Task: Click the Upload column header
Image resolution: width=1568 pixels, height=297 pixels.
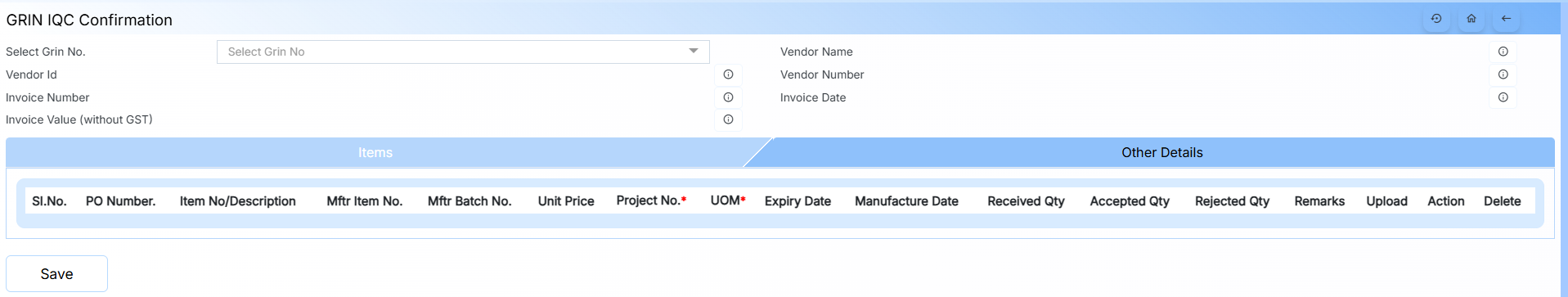Action: click(x=1386, y=201)
